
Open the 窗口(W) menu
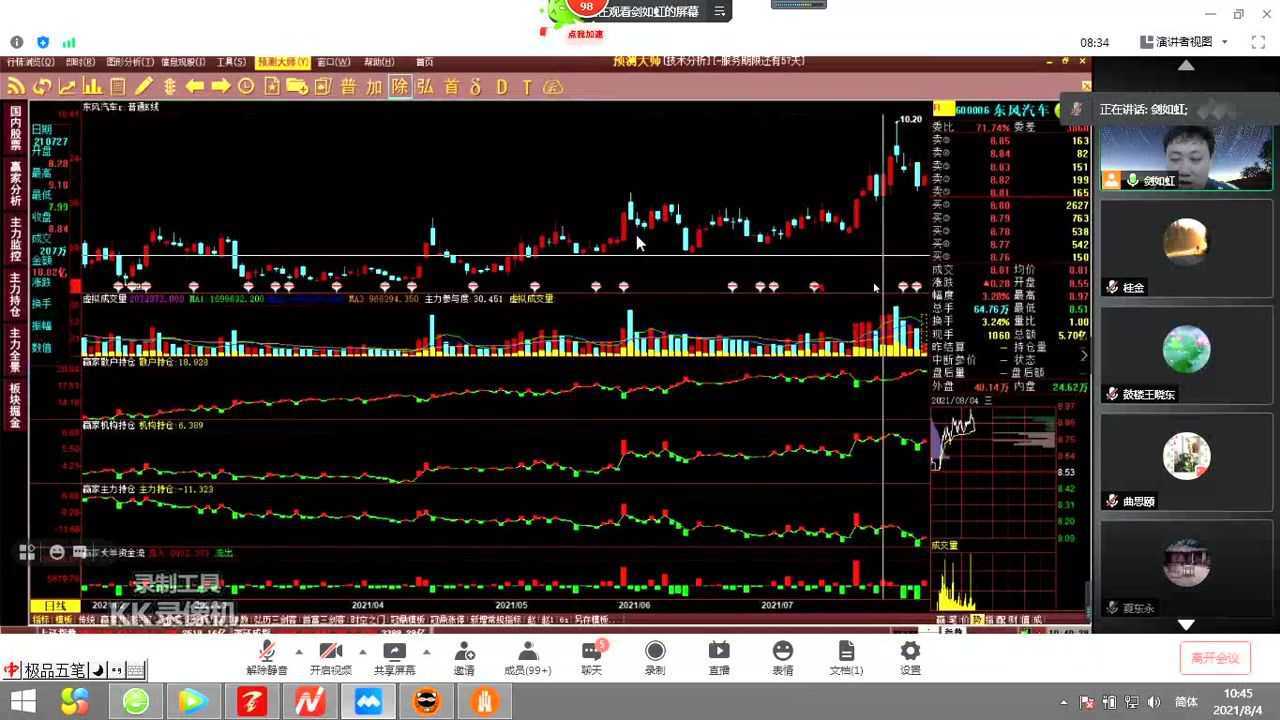click(334, 62)
